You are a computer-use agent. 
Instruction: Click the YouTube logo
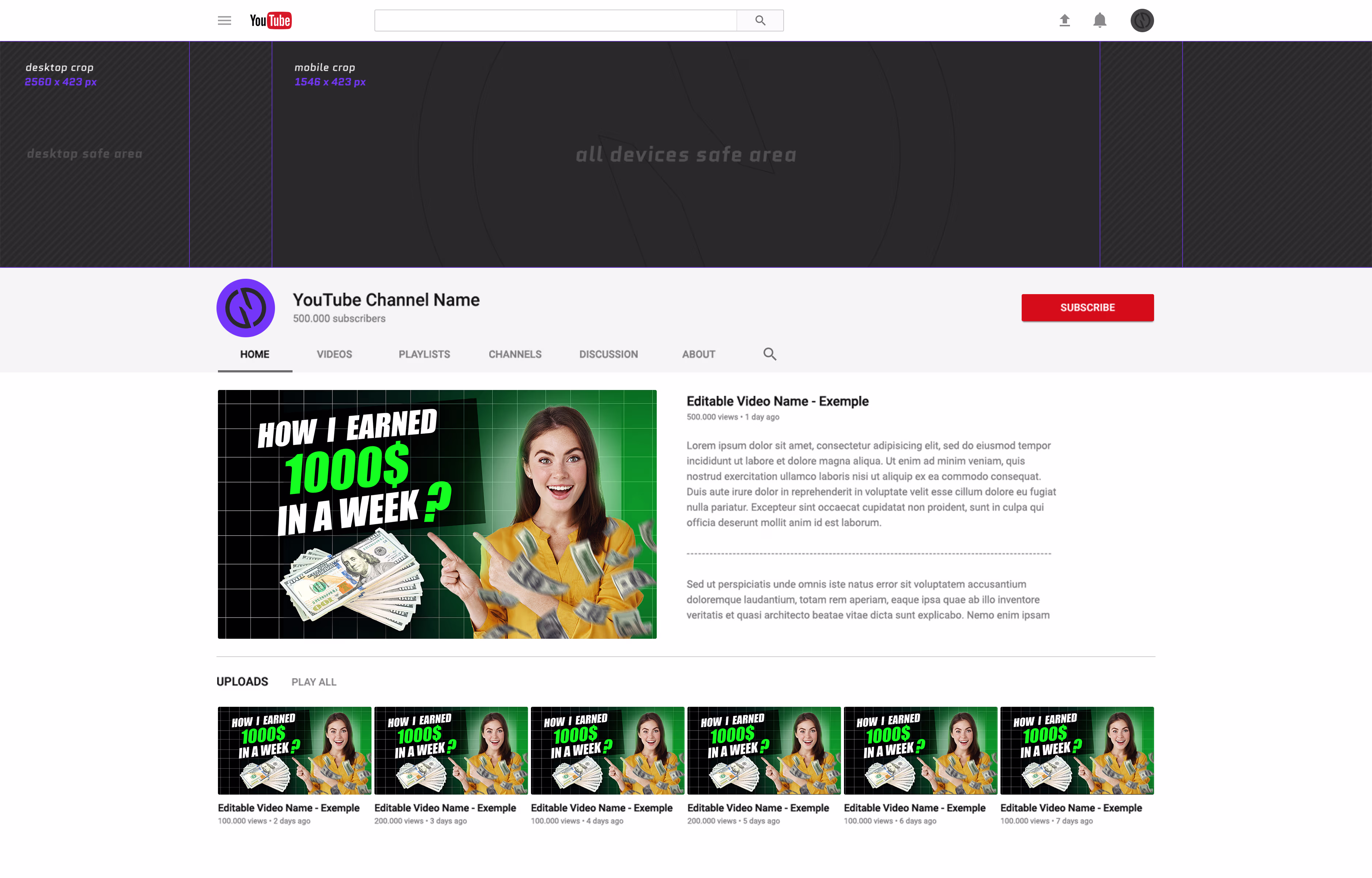click(x=271, y=20)
